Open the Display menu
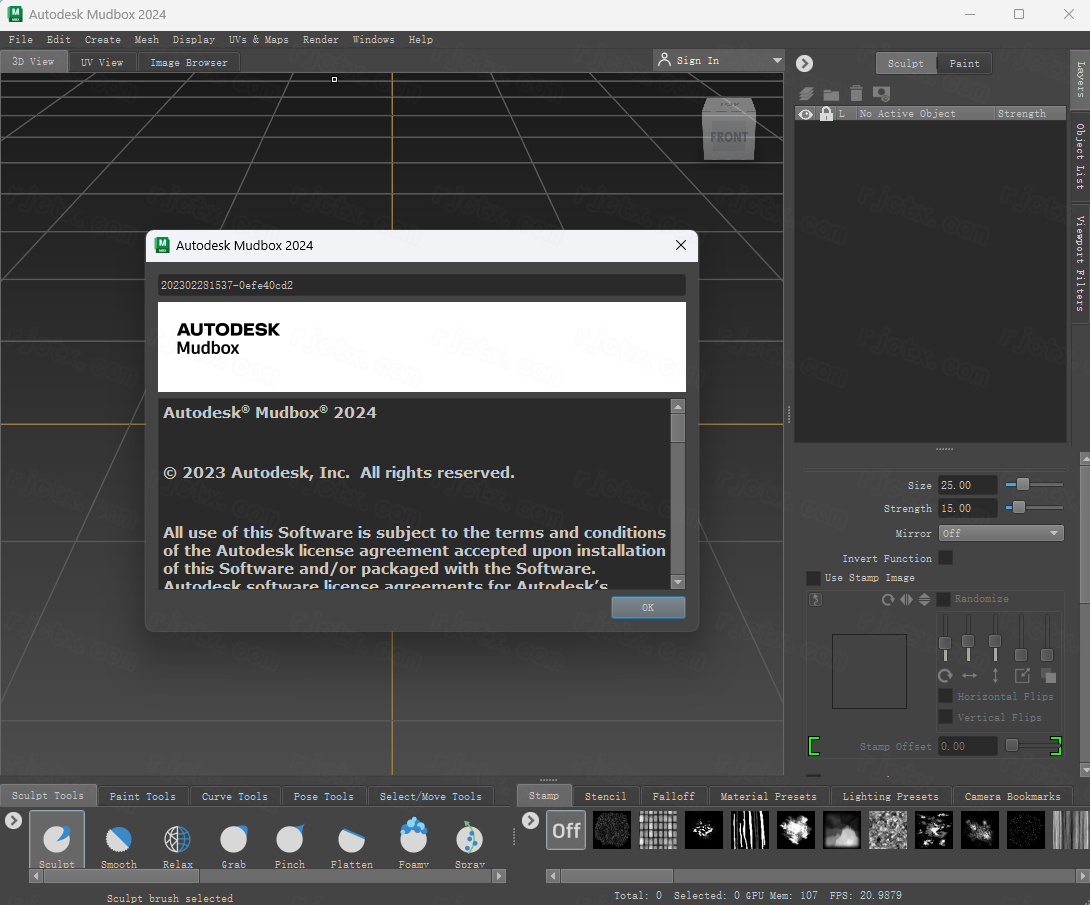This screenshot has width=1090, height=905. [x=193, y=39]
